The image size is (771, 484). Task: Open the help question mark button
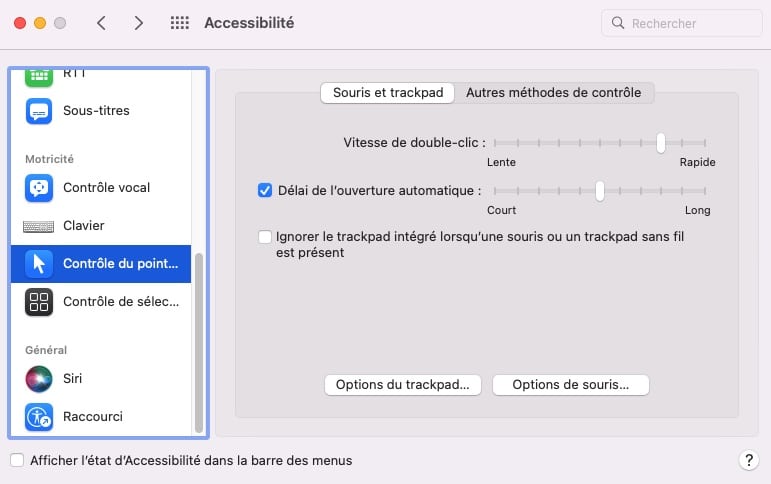coord(748,461)
